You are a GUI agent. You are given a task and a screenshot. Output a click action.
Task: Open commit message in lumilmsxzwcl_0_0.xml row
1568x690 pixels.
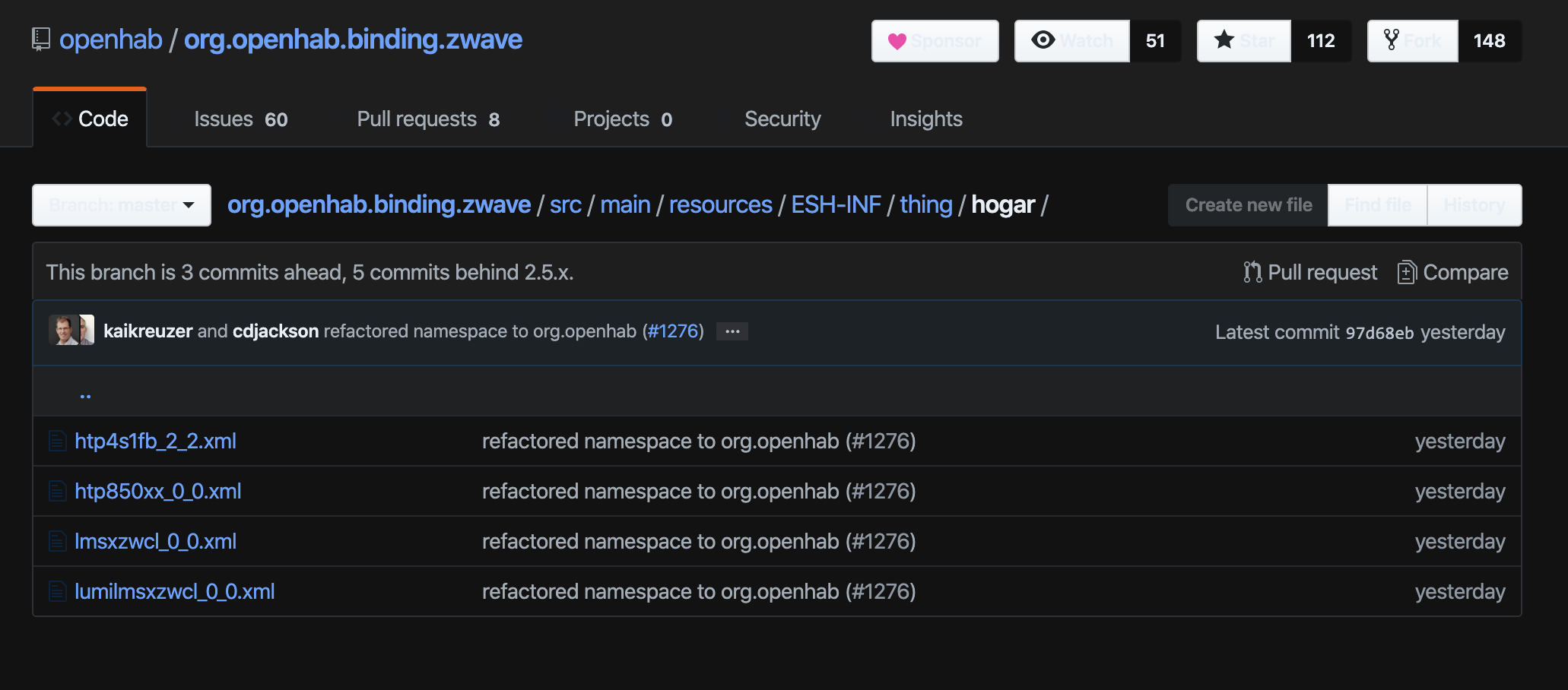699,591
